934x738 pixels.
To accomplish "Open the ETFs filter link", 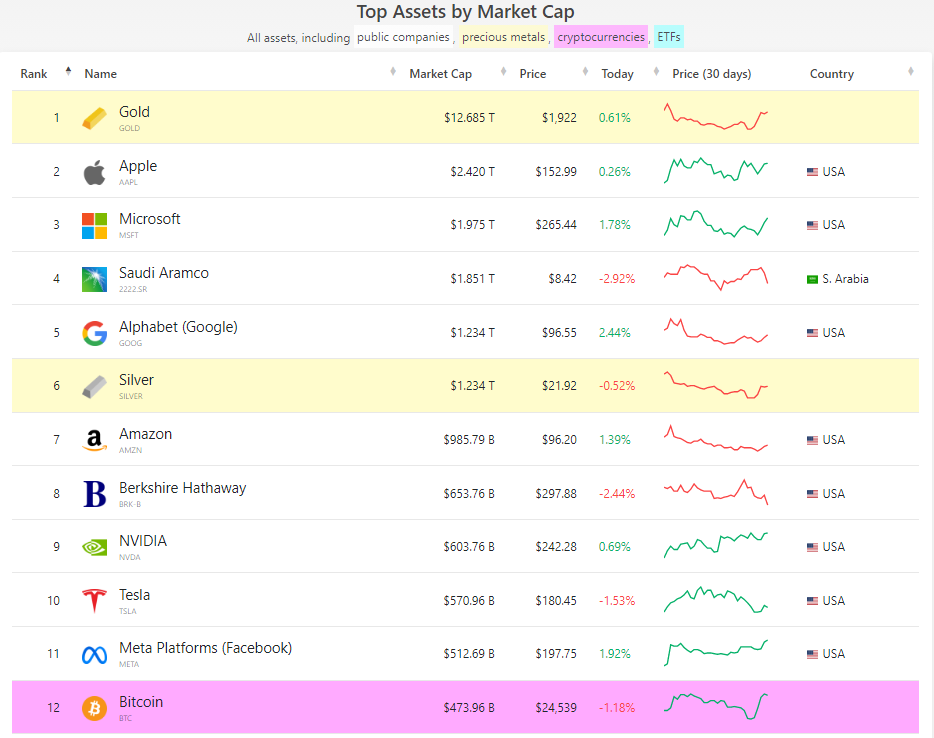I will coord(668,37).
